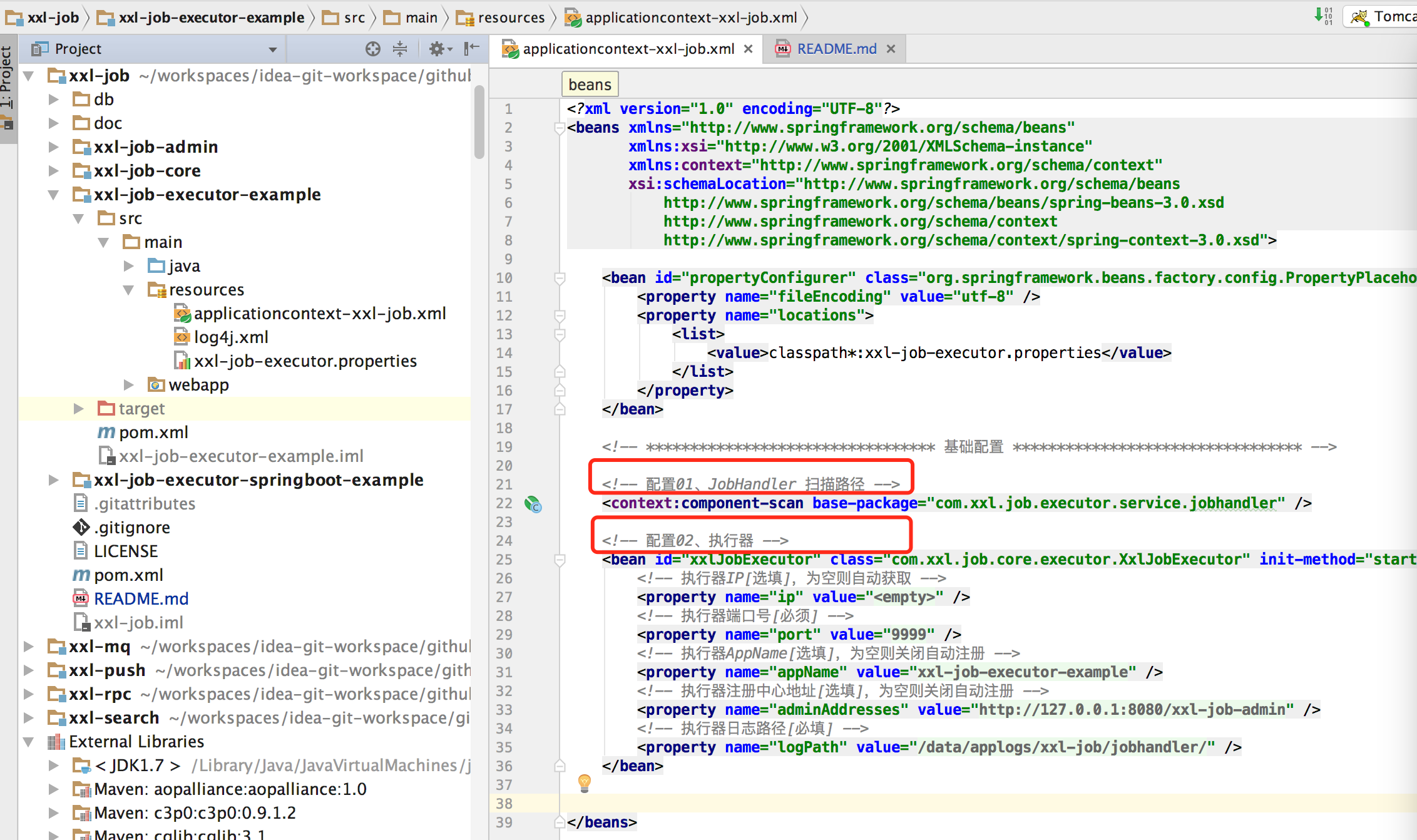Click the scroll-from-source target icon
The height and width of the screenshot is (840, 1417).
click(372, 49)
